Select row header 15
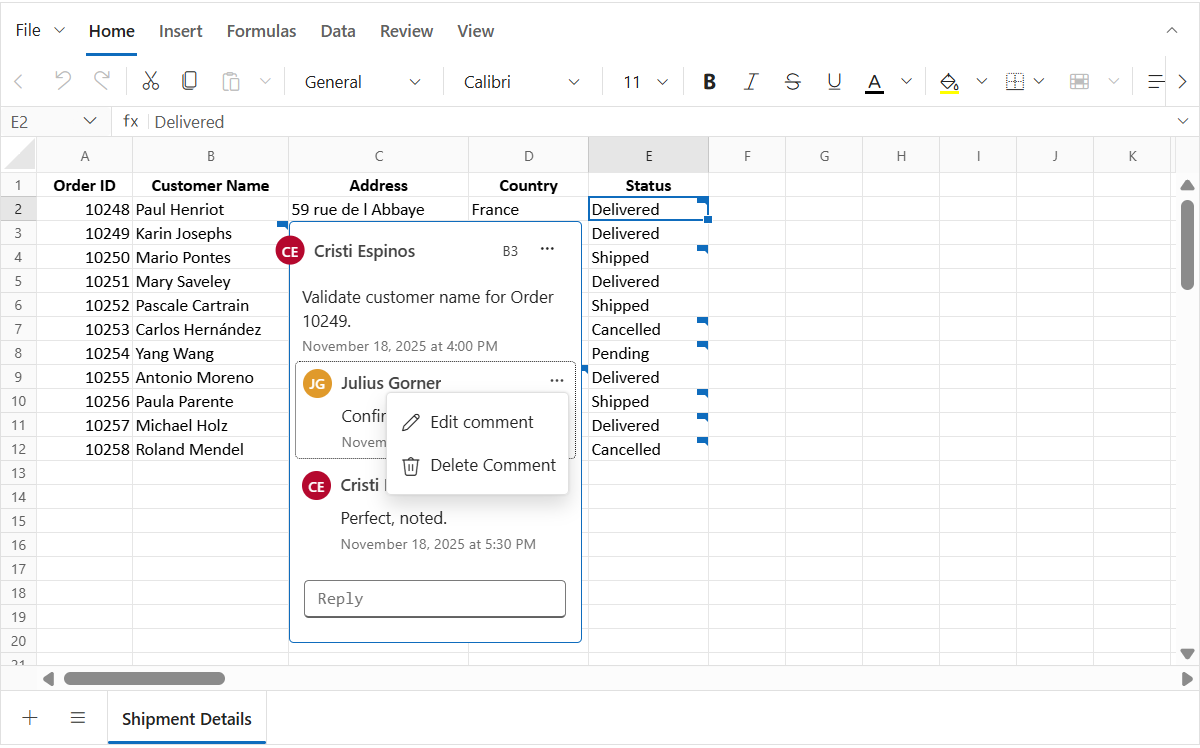The width and height of the screenshot is (1200, 748). (18, 521)
